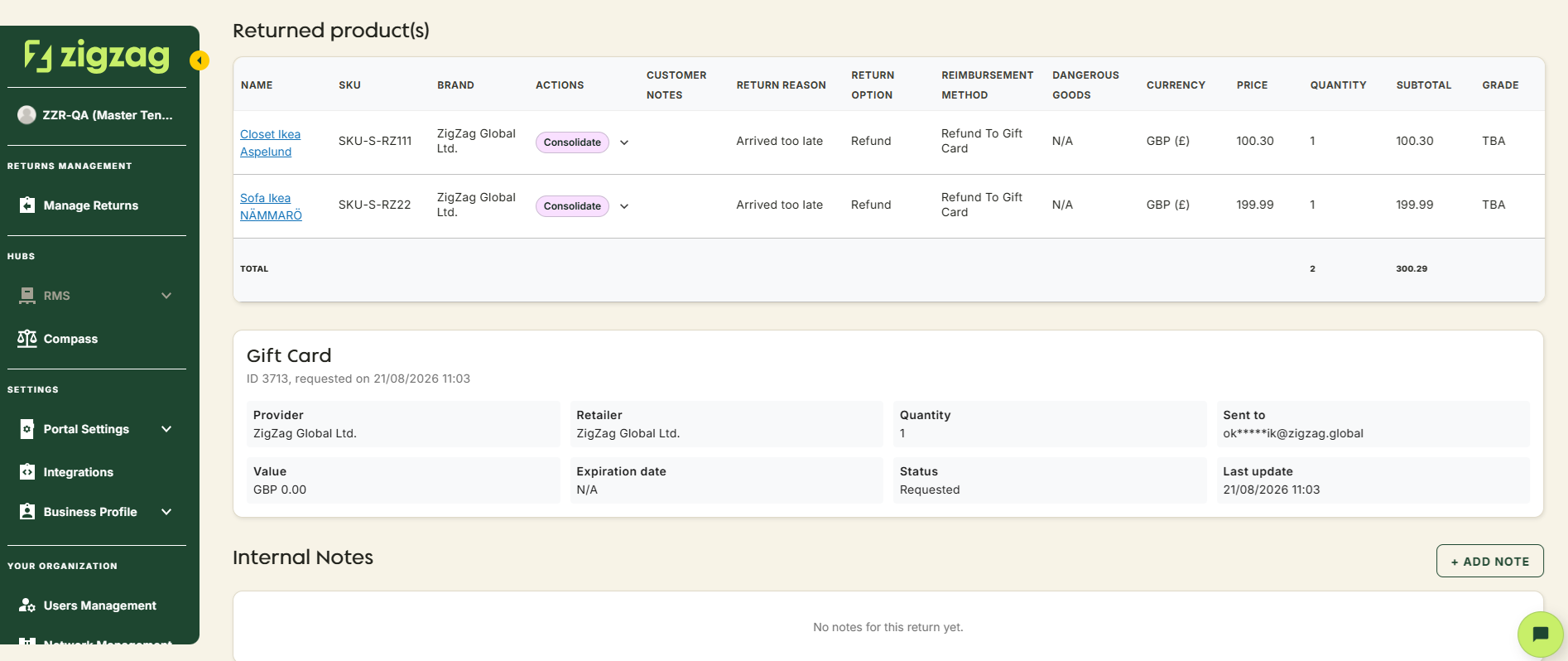Click the ZZR-QA user avatar

coord(26,115)
